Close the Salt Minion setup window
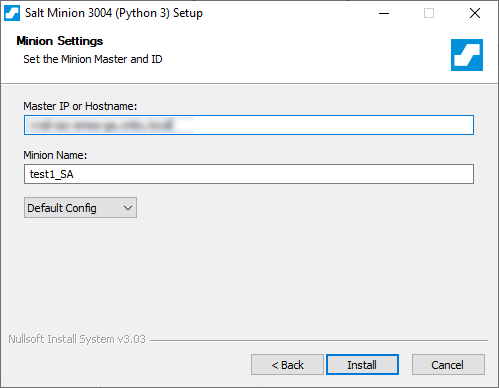 click(x=475, y=13)
